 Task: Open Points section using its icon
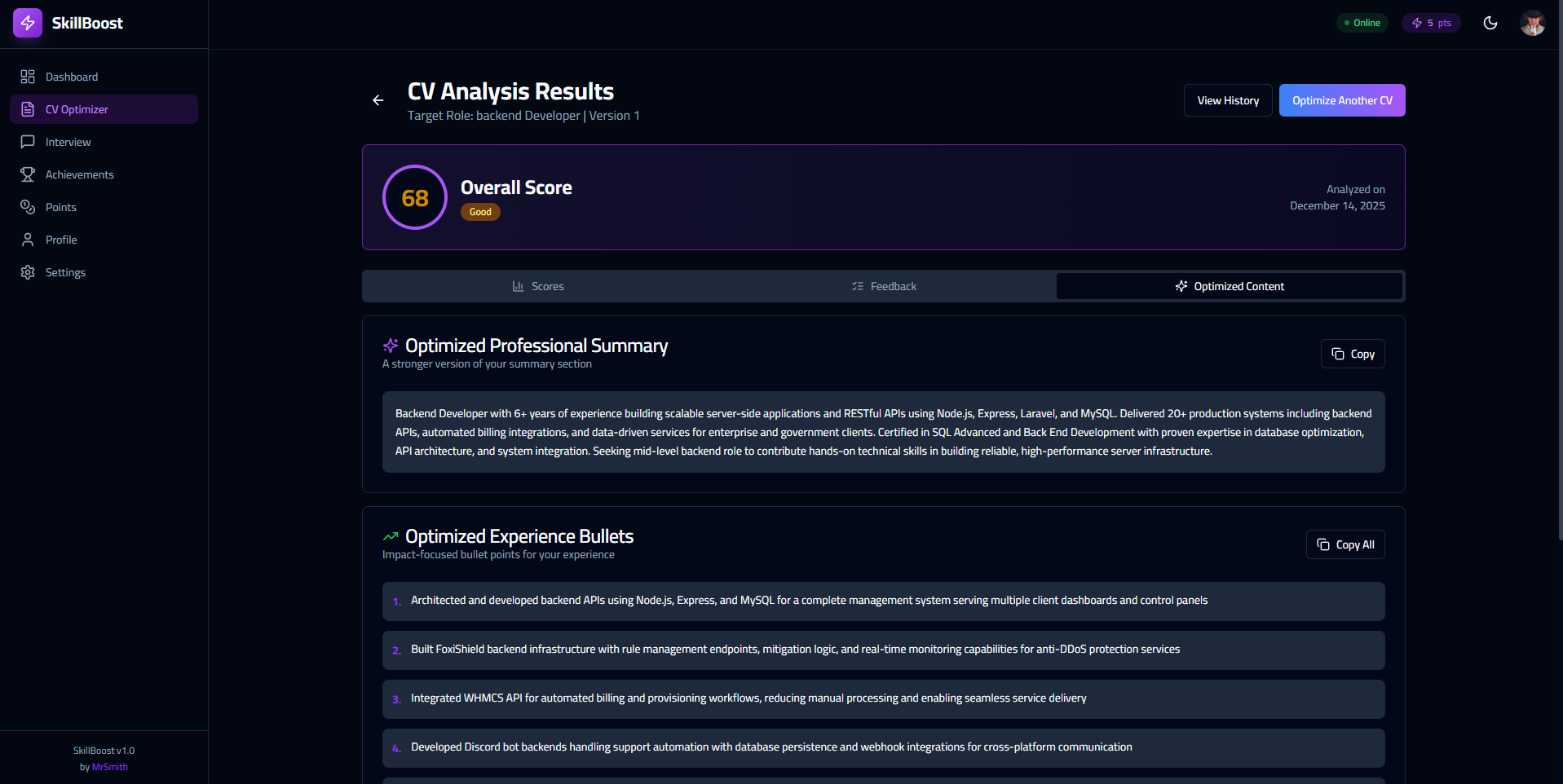27,206
